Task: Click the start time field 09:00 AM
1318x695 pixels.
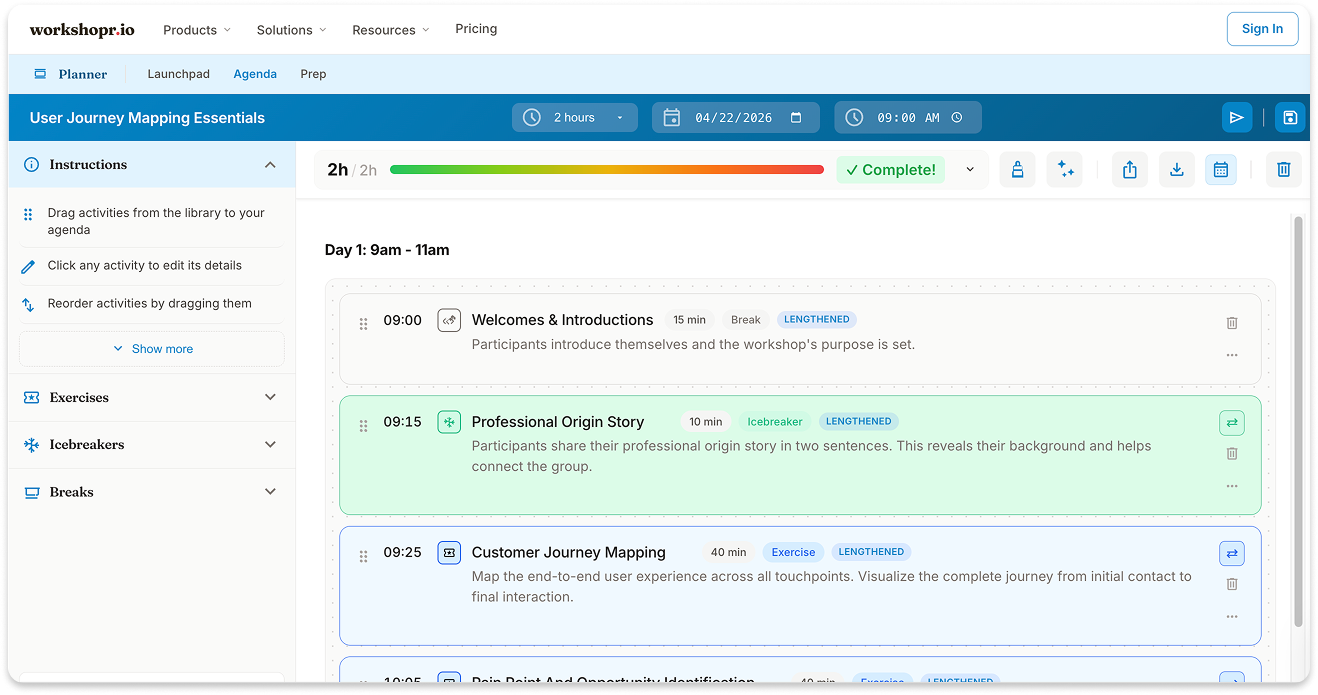Action: coord(908,117)
